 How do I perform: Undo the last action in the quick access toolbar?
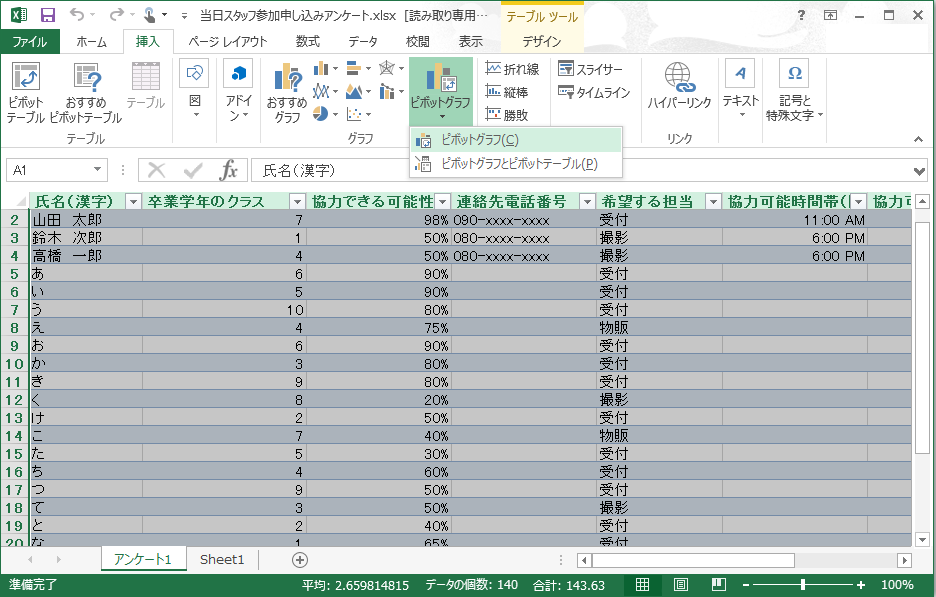click(76, 14)
